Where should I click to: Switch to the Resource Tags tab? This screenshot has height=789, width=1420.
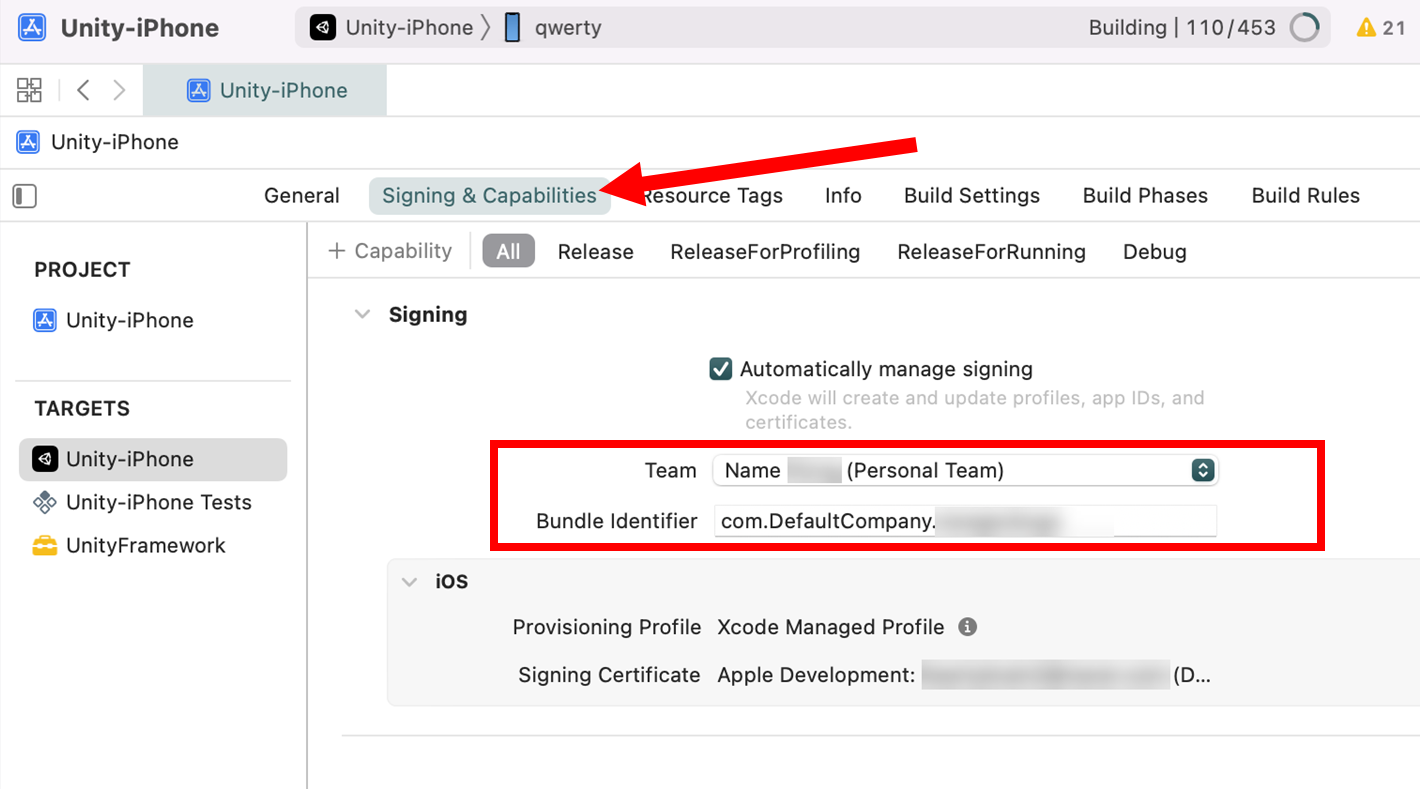pos(711,196)
